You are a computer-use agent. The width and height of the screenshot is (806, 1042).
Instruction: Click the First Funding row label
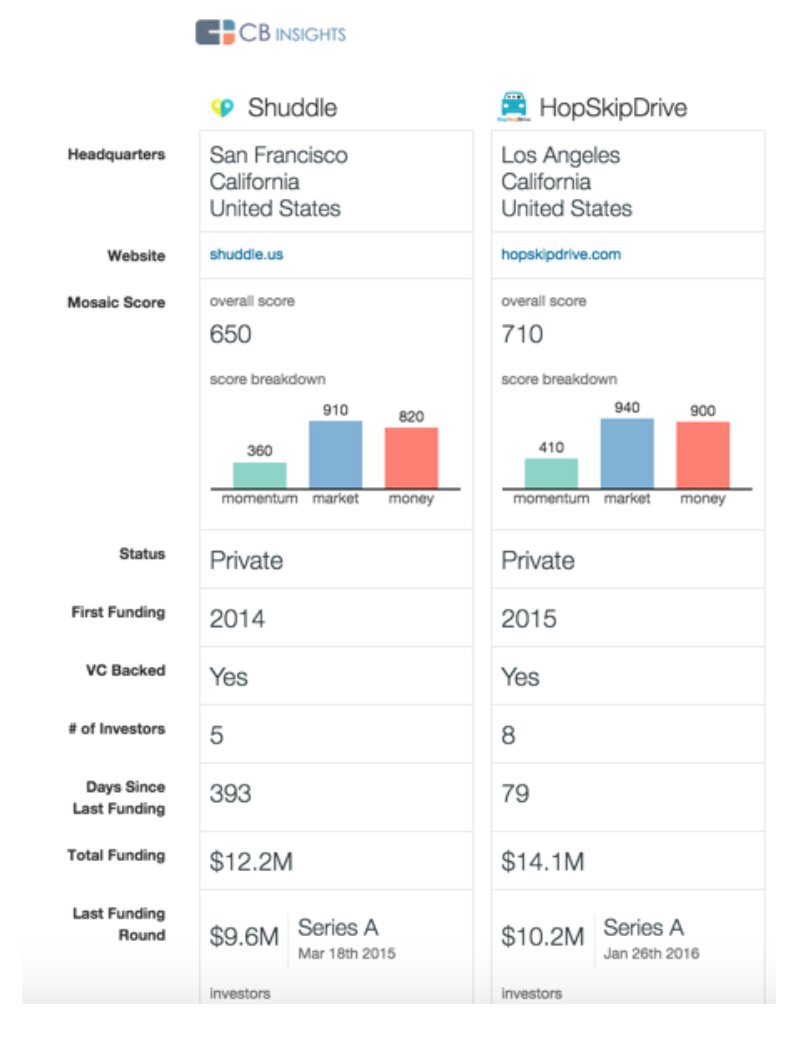[x=118, y=612]
